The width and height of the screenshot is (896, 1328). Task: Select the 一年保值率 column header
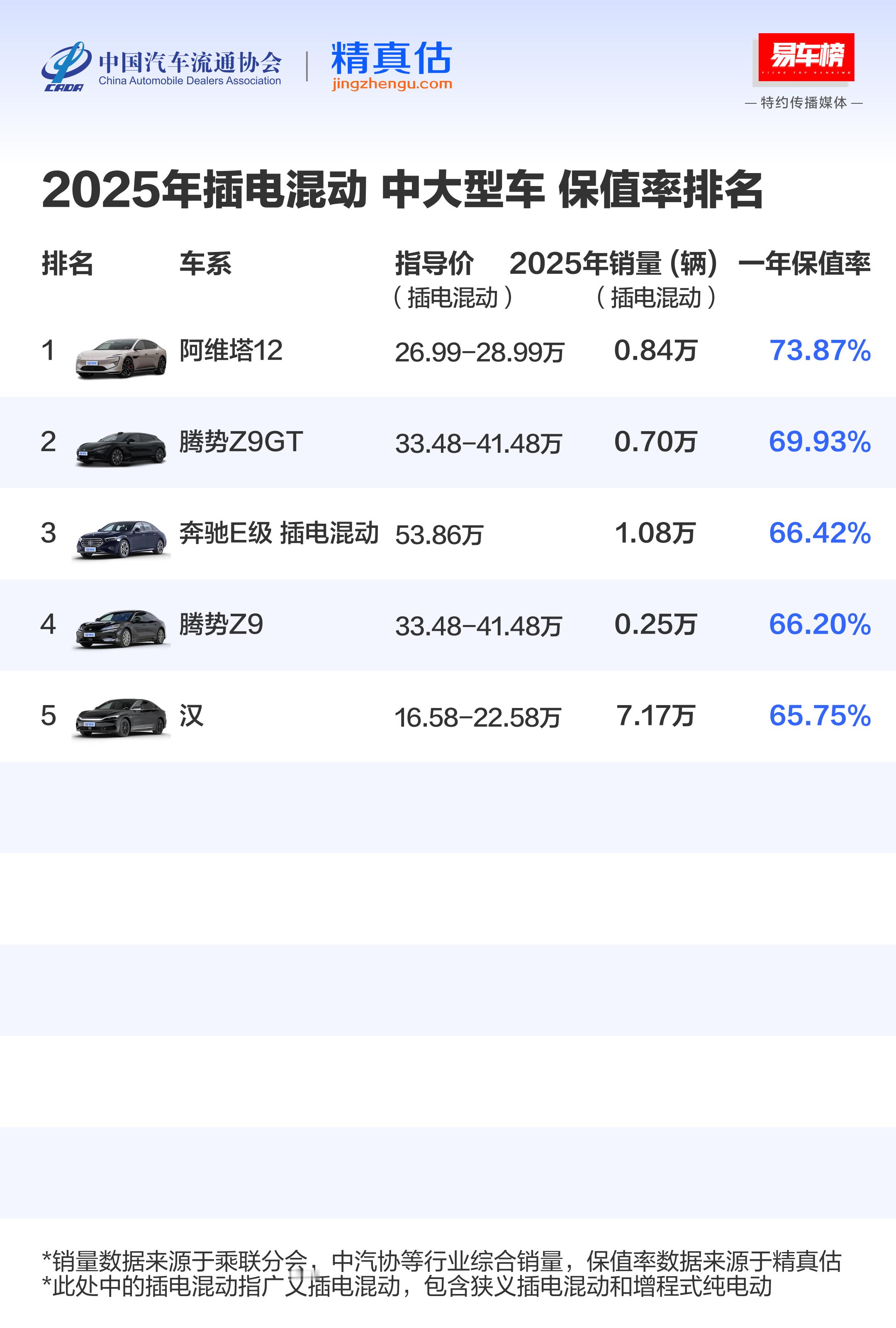click(805, 264)
